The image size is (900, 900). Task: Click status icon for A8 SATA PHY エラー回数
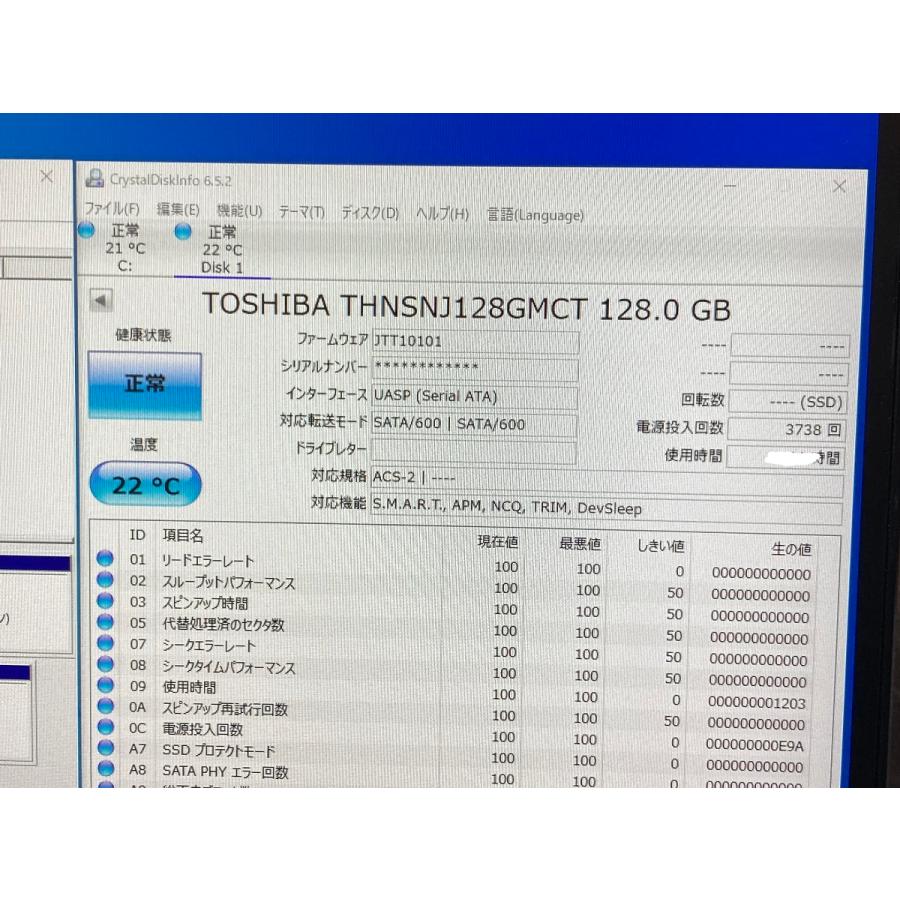(x=106, y=768)
